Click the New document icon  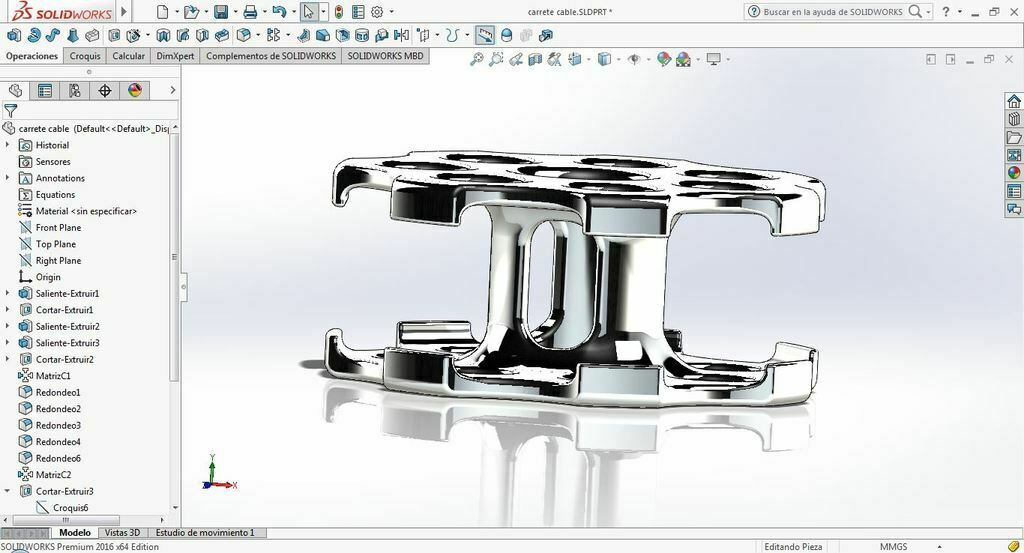pyautogui.click(x=163, y=12)
